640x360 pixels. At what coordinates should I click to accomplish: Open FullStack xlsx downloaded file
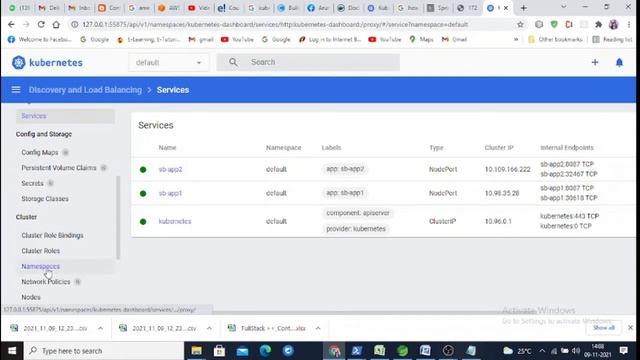point(268,328)
